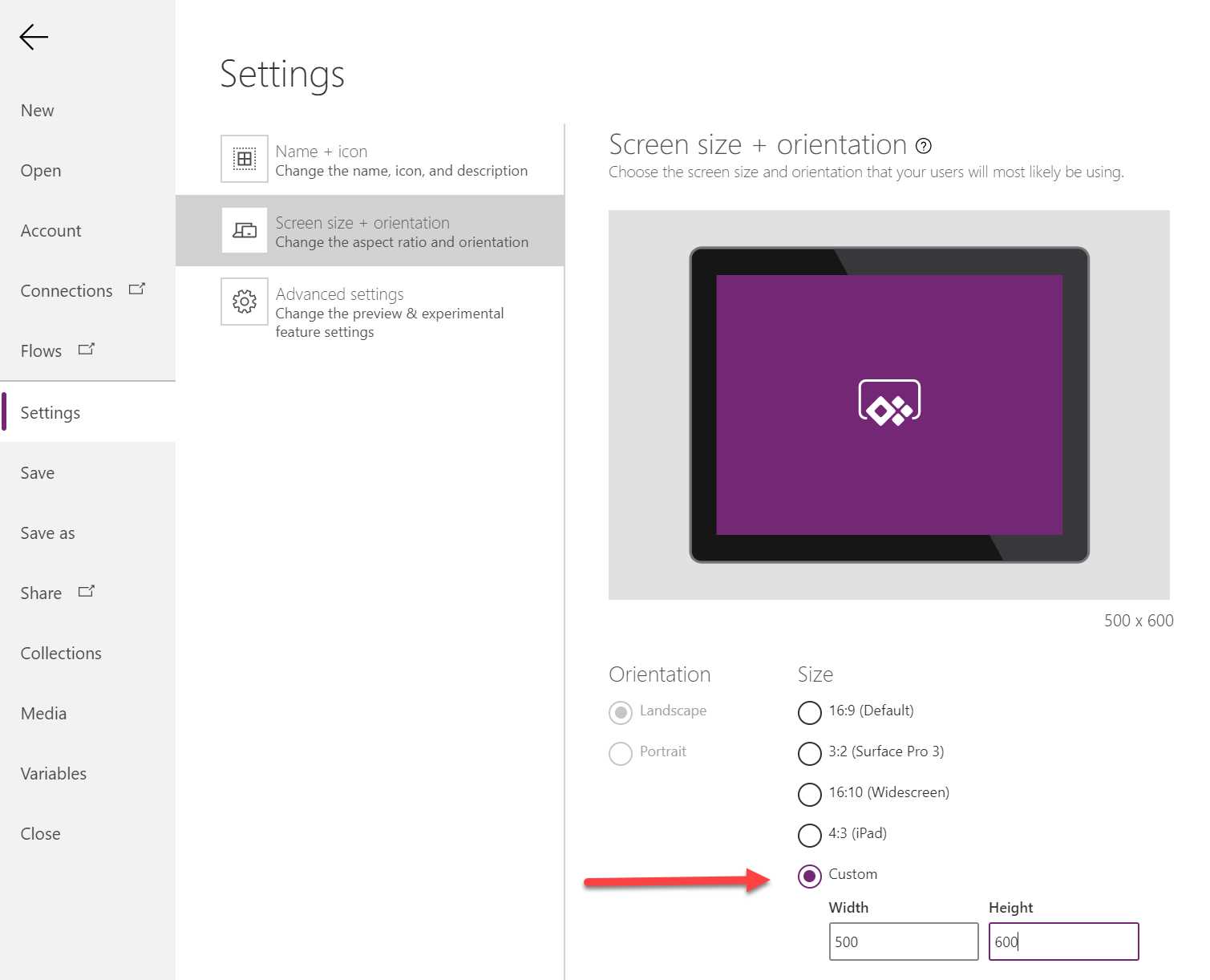This screenshot has width=1210, height=980.
Task: Click the Height input field
Action: [x=1063, y=942]
